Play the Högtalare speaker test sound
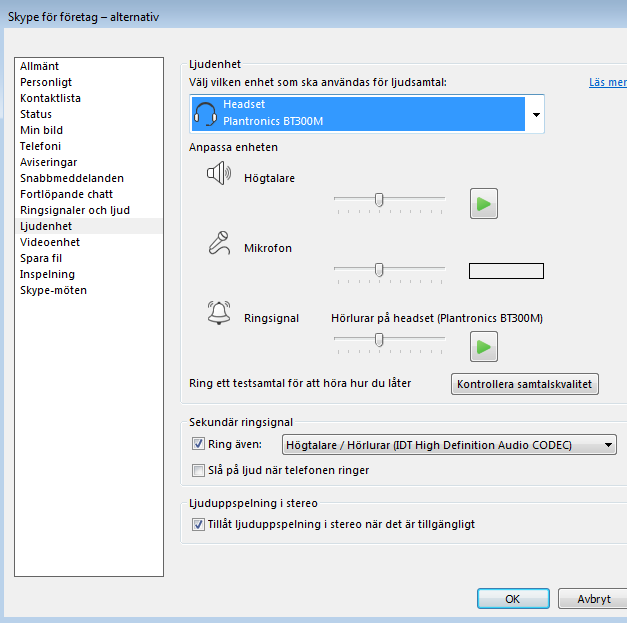 click(483, 204)
